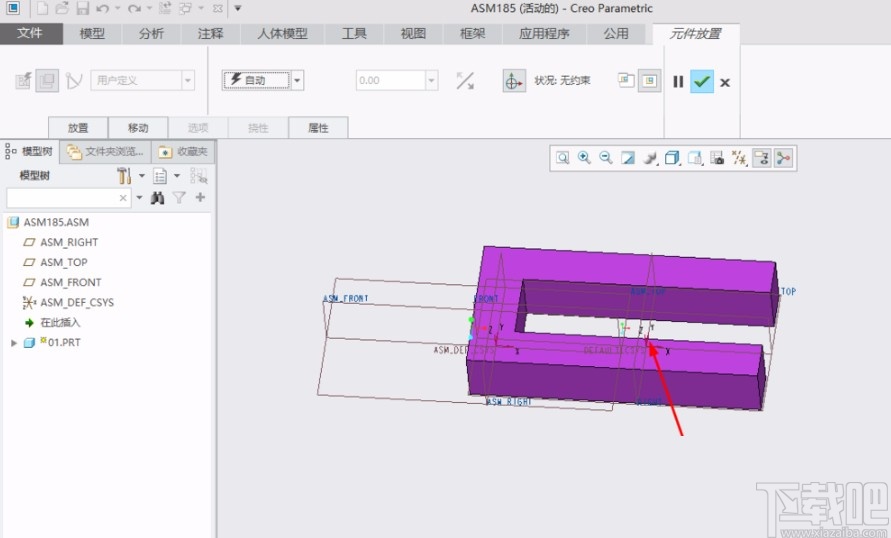Click the model tree filter funnel icon
The height and width of the screenshot is (538, 891).
[179, 198]
